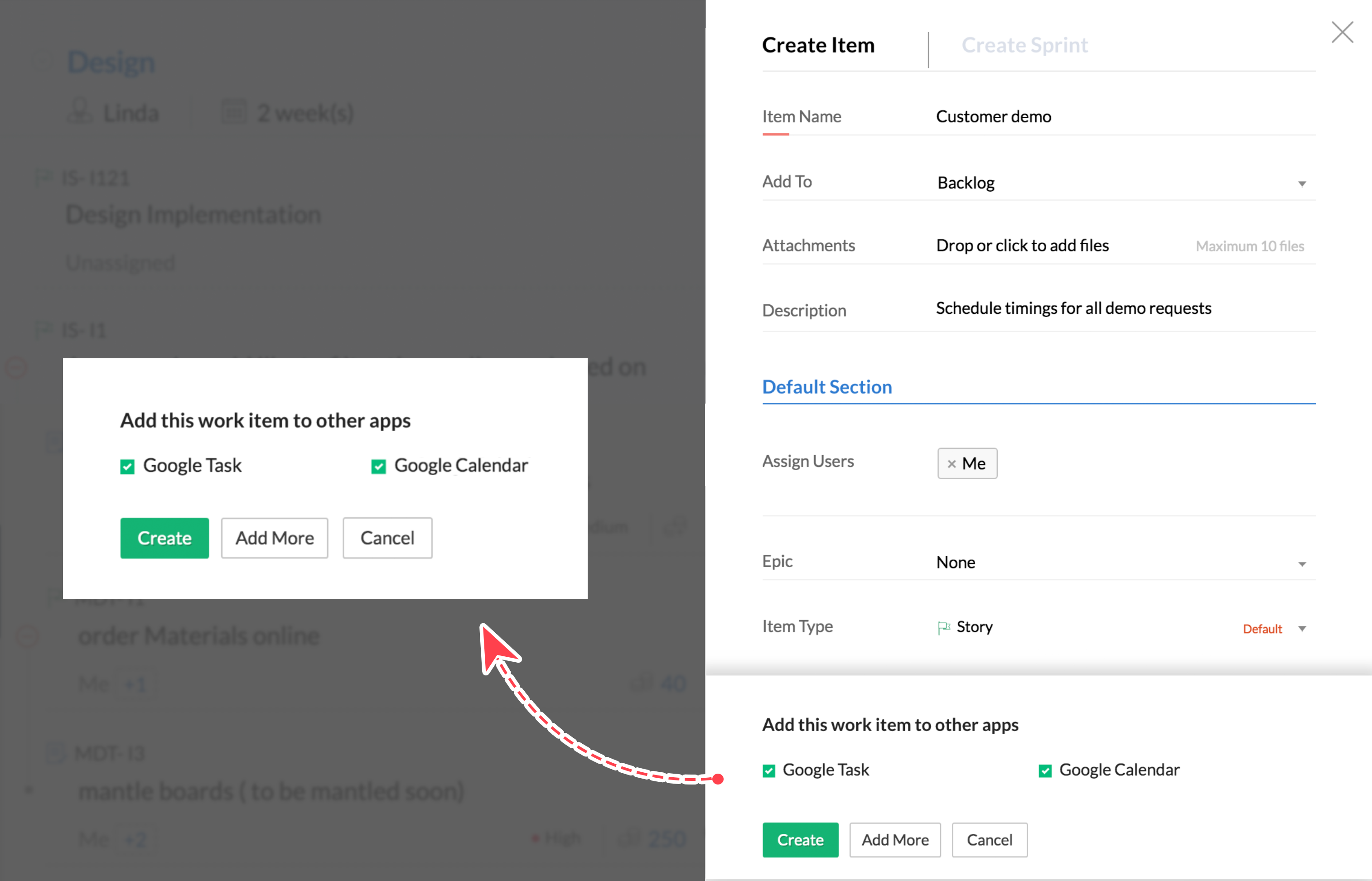Expand the Item Type dropdown arrow

(1302, 629)
